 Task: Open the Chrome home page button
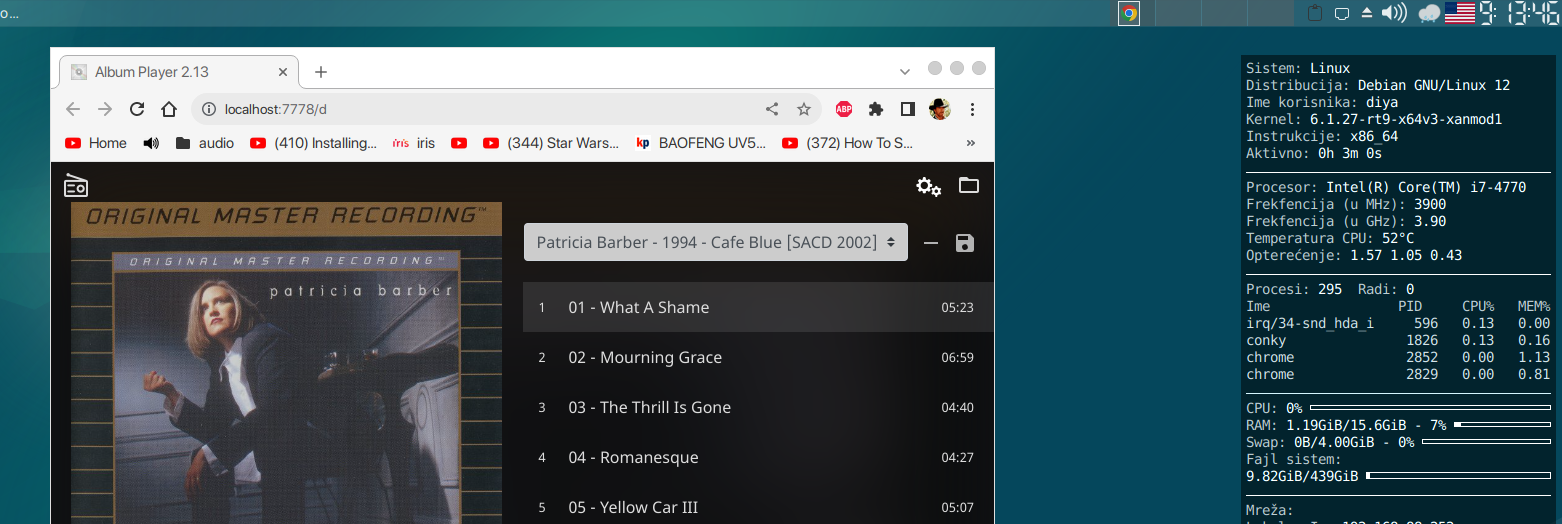point(169,109)
